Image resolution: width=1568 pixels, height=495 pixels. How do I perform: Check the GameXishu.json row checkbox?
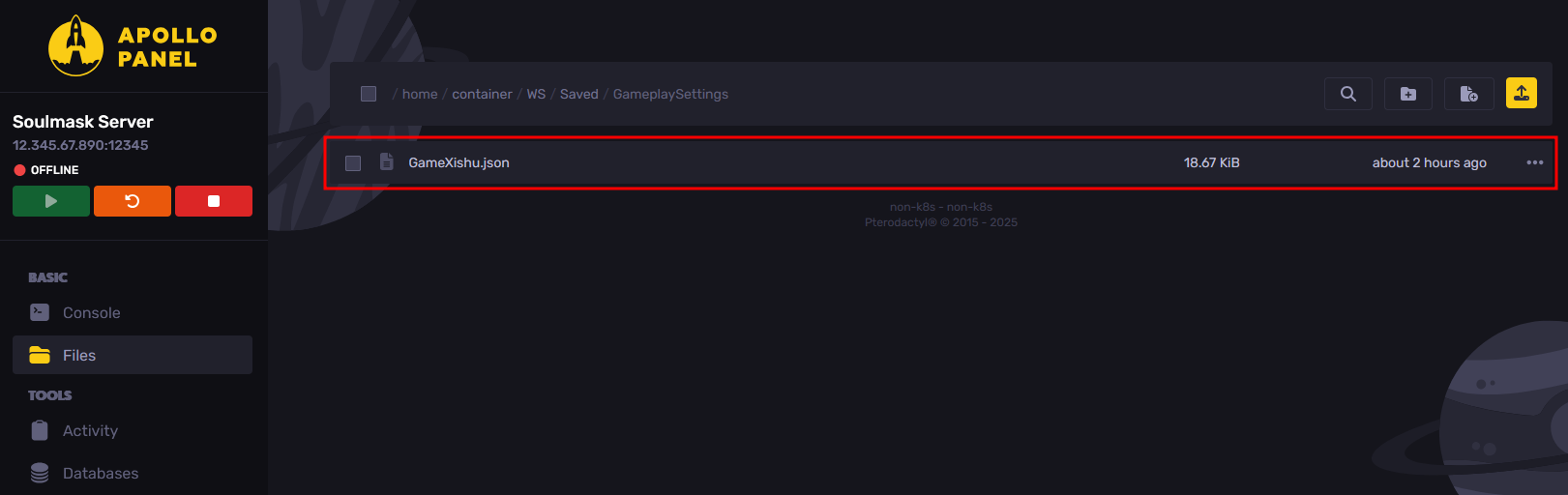(x=353, y=163)
